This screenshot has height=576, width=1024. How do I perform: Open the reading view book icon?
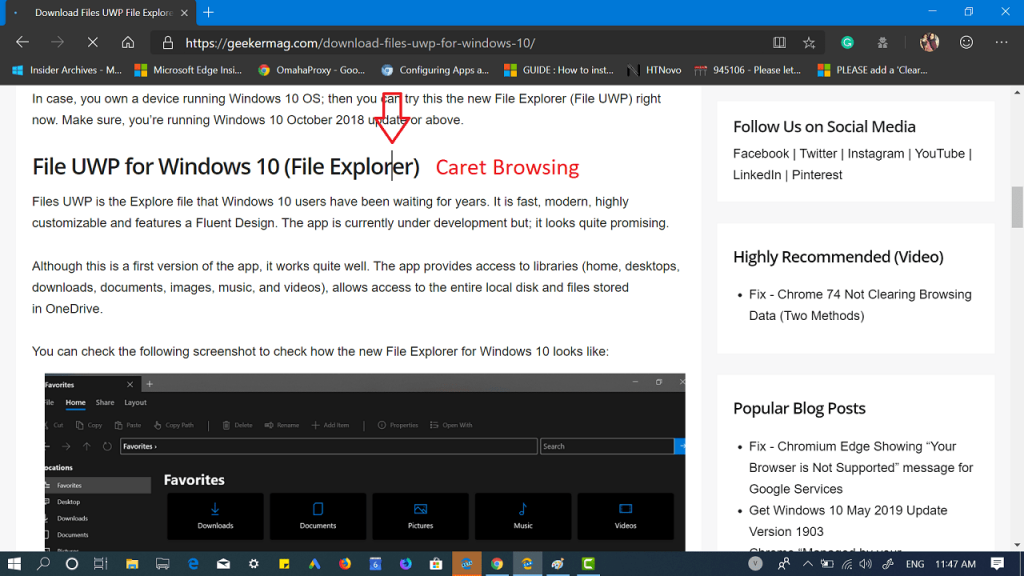[779, 43]
